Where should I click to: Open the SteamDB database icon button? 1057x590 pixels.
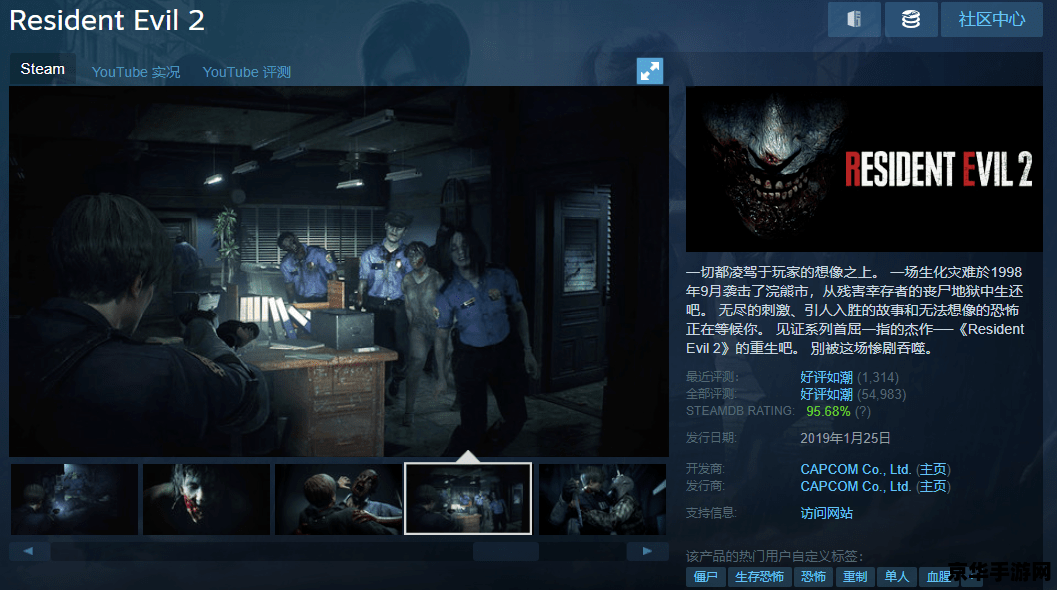point(911,19)
